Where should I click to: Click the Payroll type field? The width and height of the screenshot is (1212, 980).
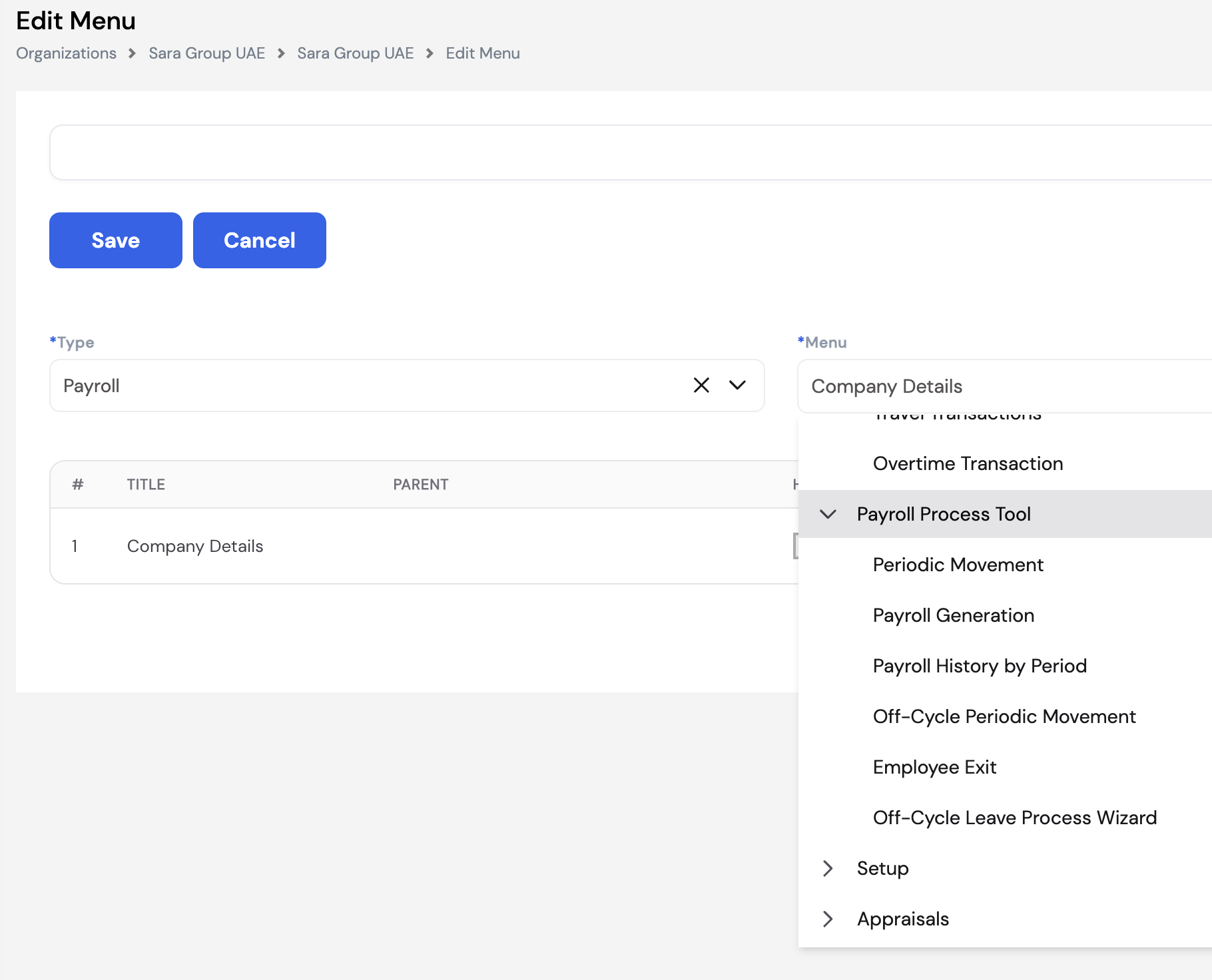click(x=407, y=385)
